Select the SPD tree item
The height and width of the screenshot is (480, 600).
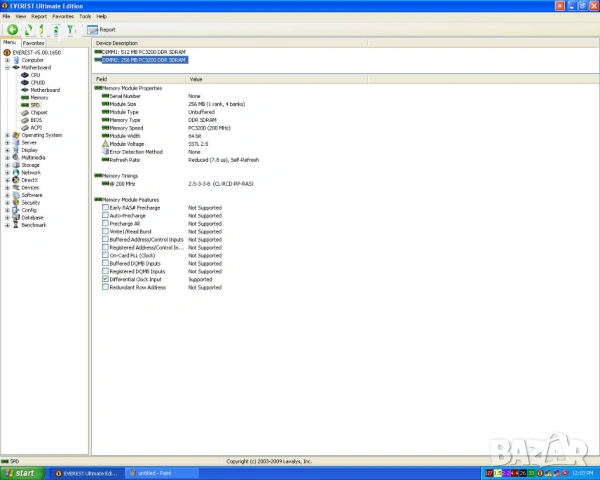click(35, 105)
